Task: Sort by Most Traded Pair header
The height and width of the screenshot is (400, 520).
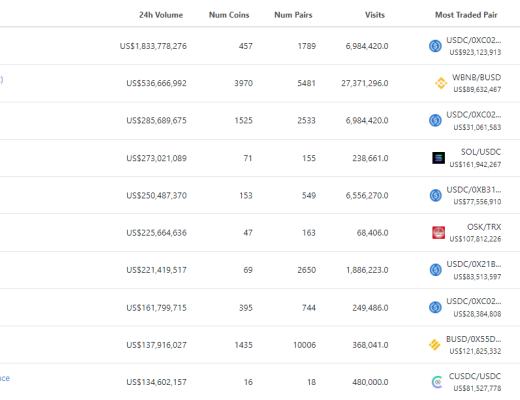Action: click(466, 15)
